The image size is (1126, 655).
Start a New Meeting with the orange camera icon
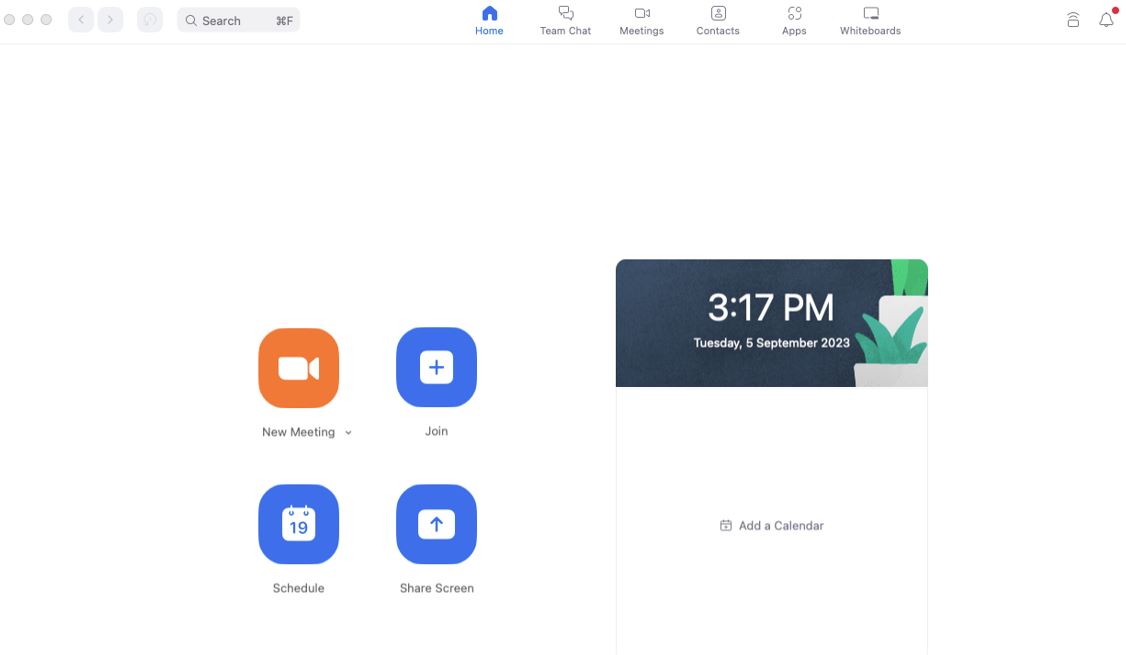299,368
